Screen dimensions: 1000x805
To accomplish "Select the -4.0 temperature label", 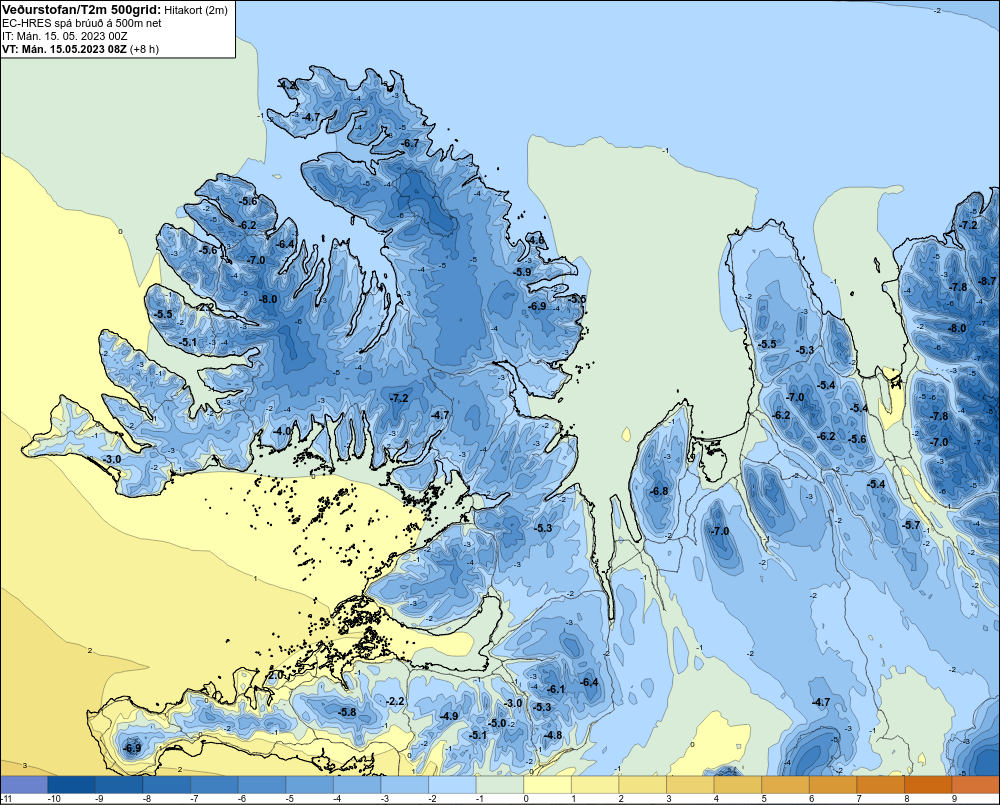I will 282,431.
